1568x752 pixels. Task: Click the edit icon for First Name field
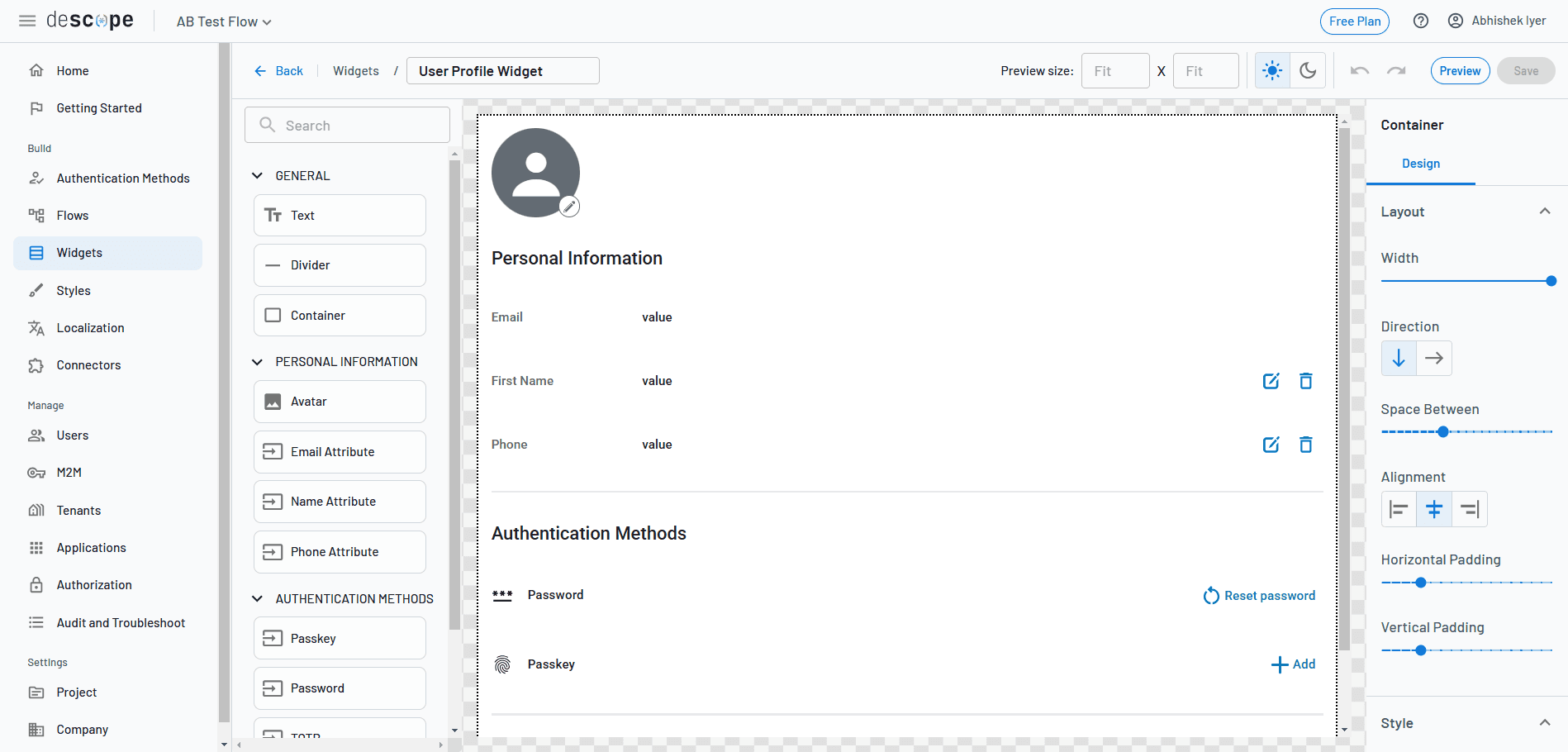pos(1271,381)
